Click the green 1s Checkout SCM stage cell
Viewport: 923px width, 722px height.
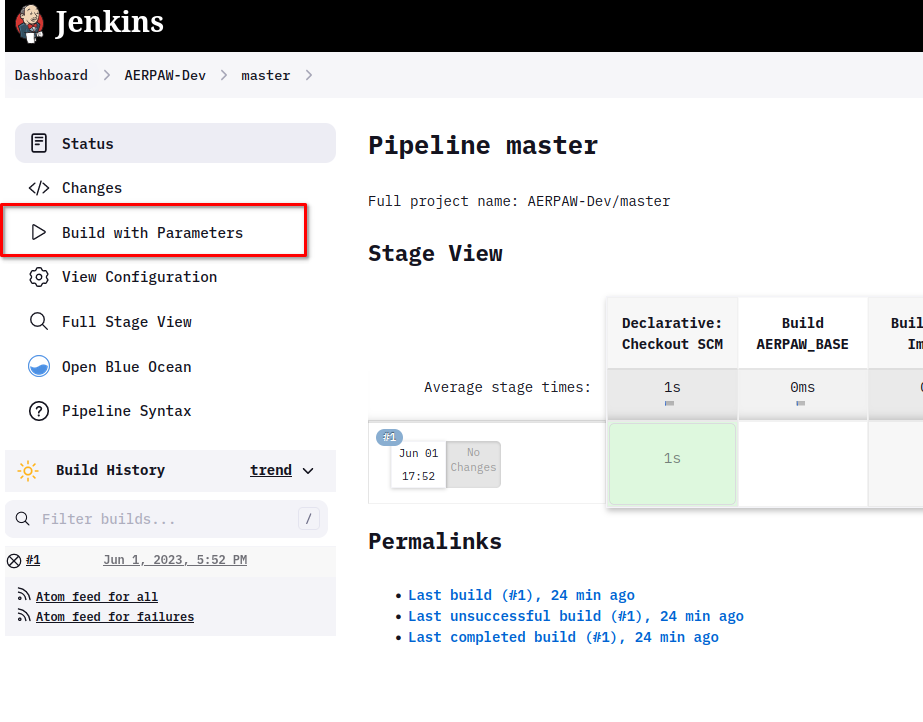click(672, 463)
